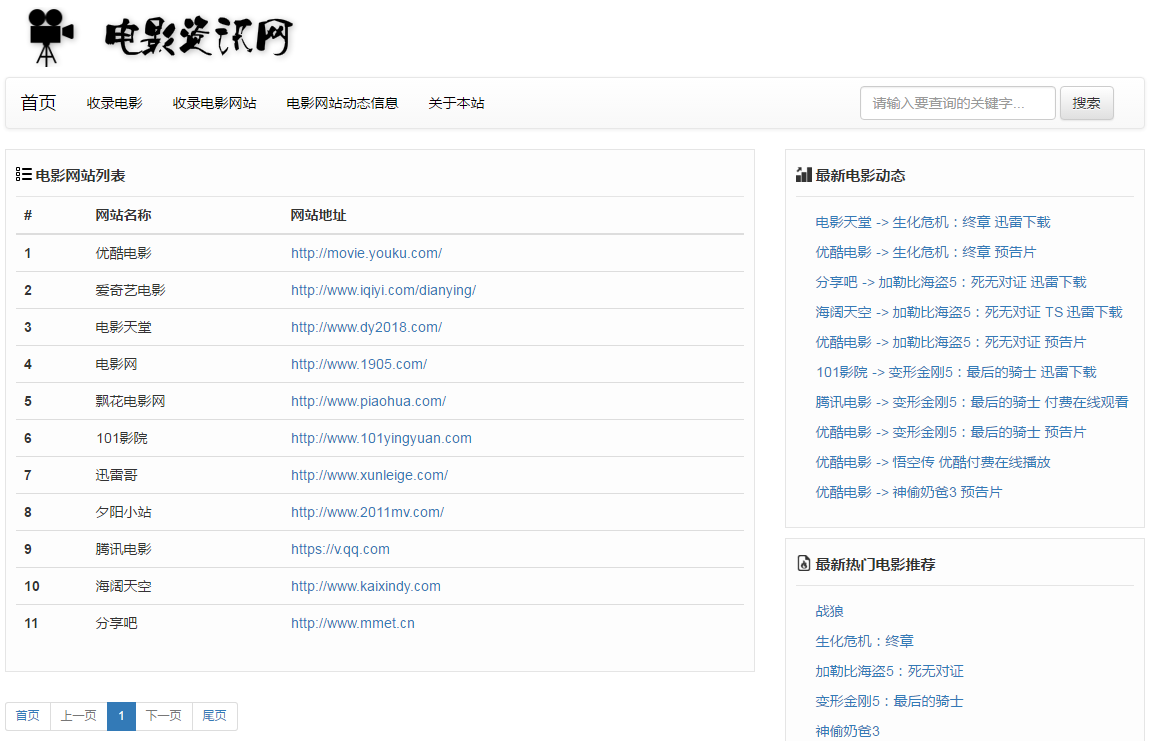Go to 下一页 in pagination

pos(163,716)
